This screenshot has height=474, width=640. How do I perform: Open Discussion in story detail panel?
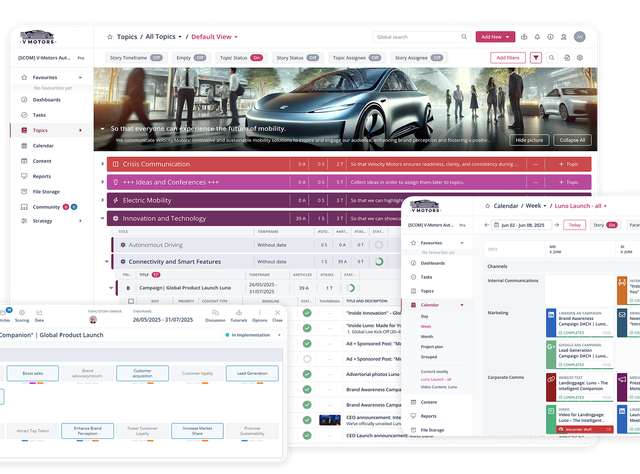(215, 315)
